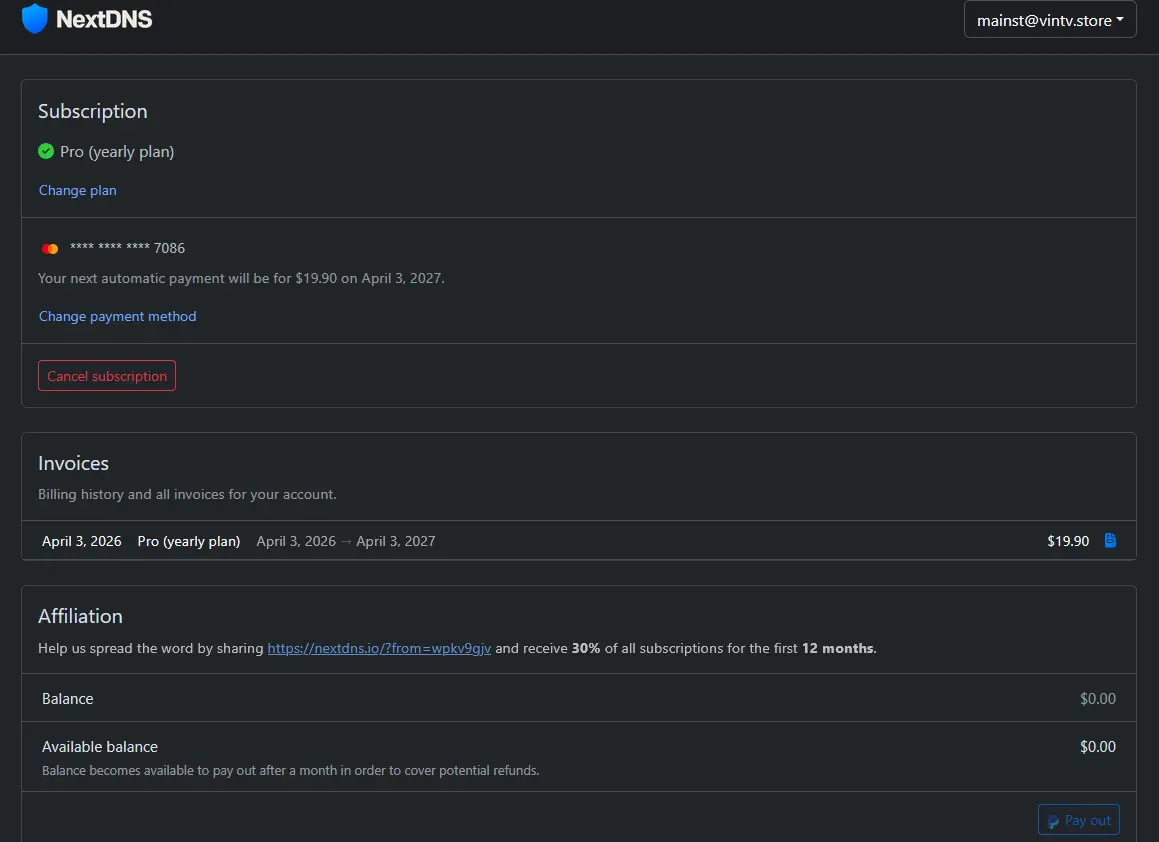The height and width of the screenshot is (842, 1159).
Task: Click the Available balance $0.00 value
Action: coord(1098,747)
